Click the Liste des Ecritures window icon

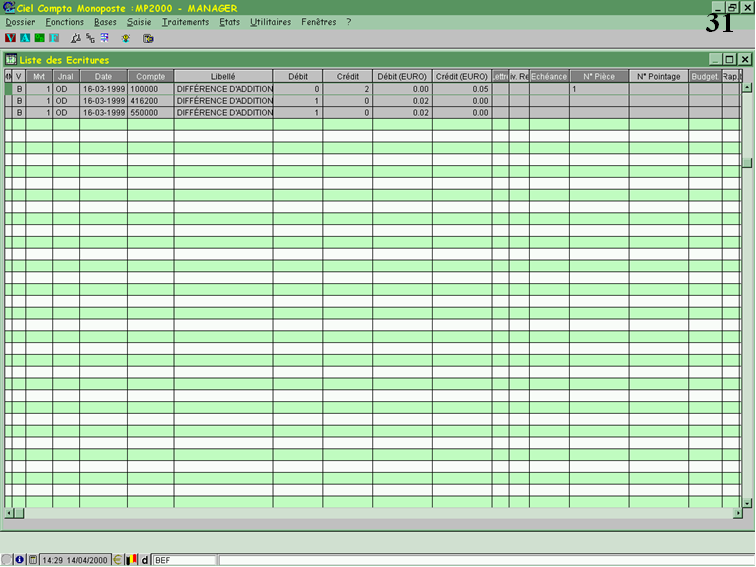[x=11, y=60]
